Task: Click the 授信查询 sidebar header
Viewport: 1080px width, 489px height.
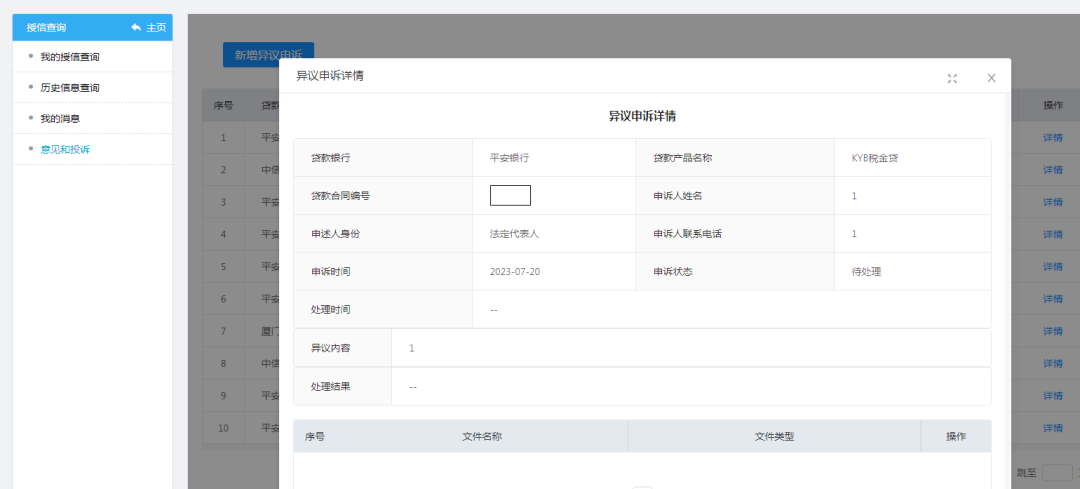Action: 46,28
